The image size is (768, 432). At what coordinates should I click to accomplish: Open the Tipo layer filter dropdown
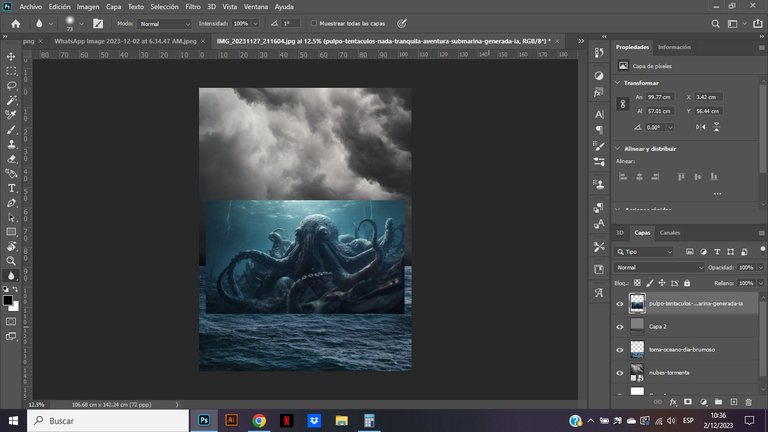click(645, 252)
